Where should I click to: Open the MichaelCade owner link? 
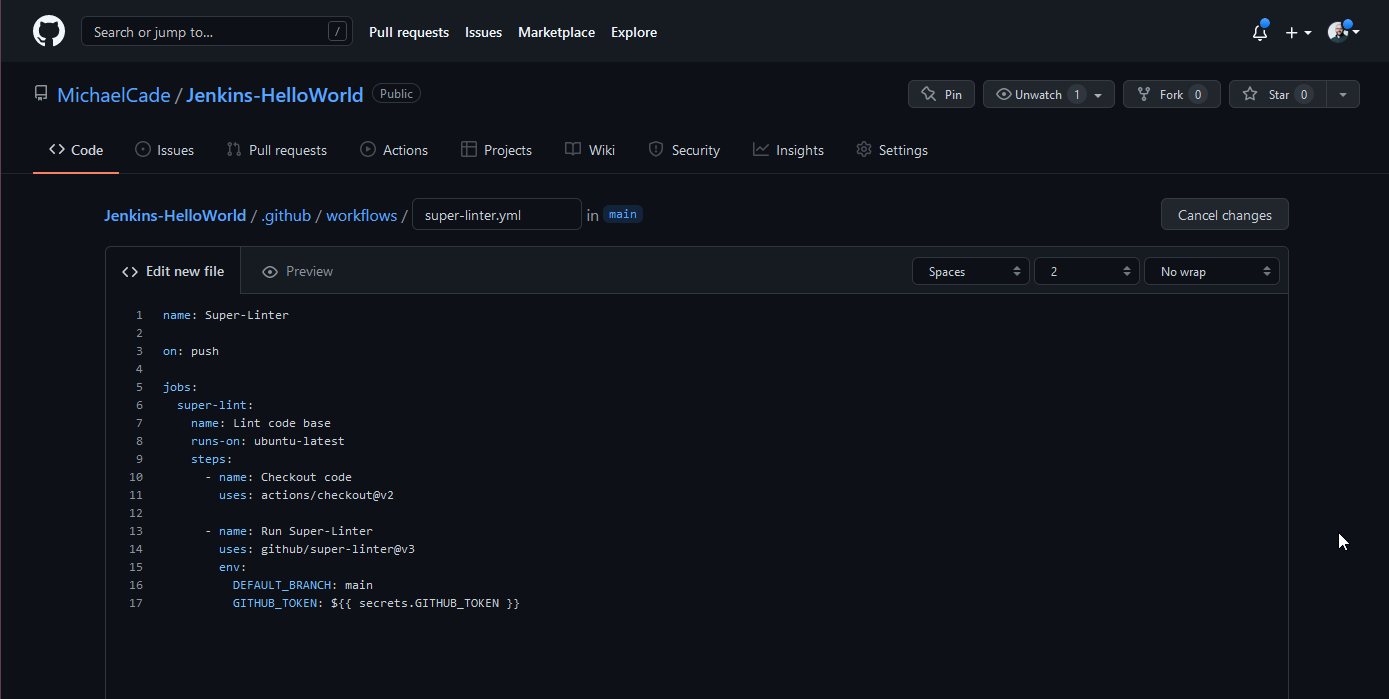[113, 95]
